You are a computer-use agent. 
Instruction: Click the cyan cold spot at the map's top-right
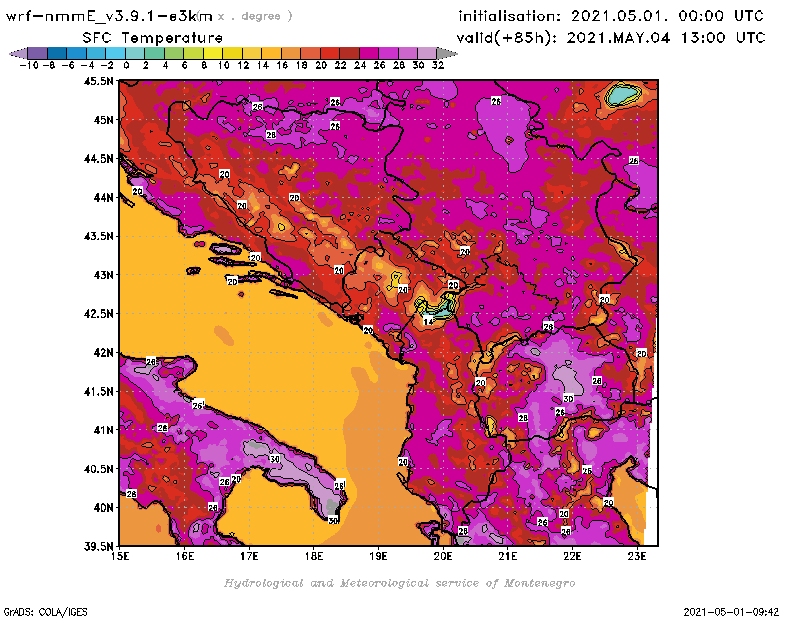click(x=623, y=94)
